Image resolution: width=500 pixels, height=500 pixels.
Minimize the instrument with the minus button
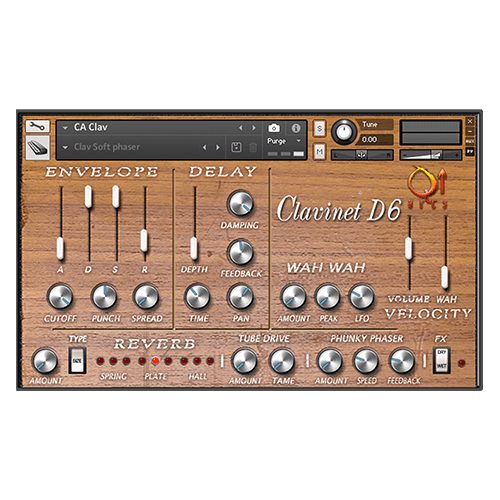tap(470, 131)
